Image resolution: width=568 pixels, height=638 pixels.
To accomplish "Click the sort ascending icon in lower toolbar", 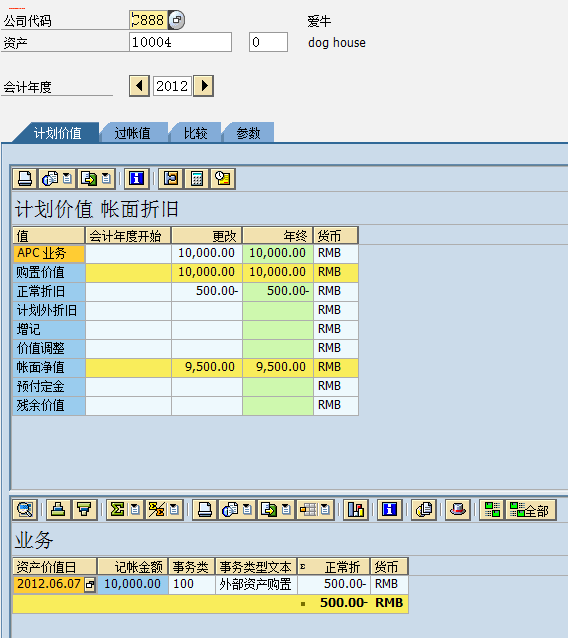I will [x=58, y=509].
